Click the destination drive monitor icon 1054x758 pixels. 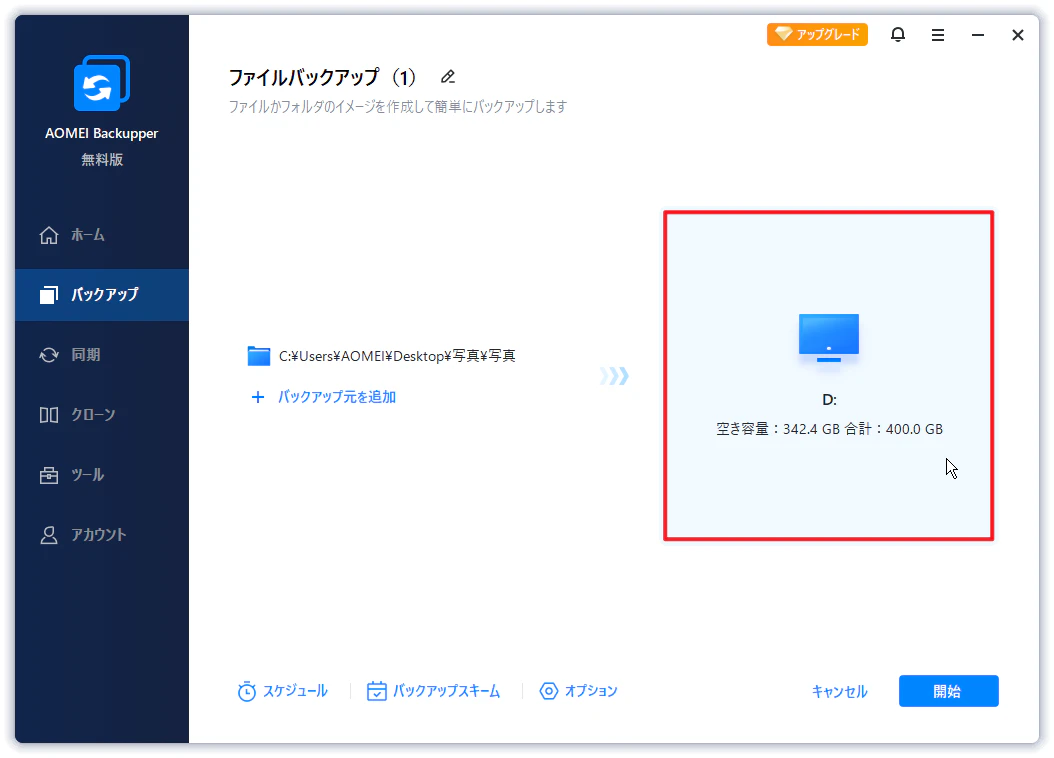[829, 338]
